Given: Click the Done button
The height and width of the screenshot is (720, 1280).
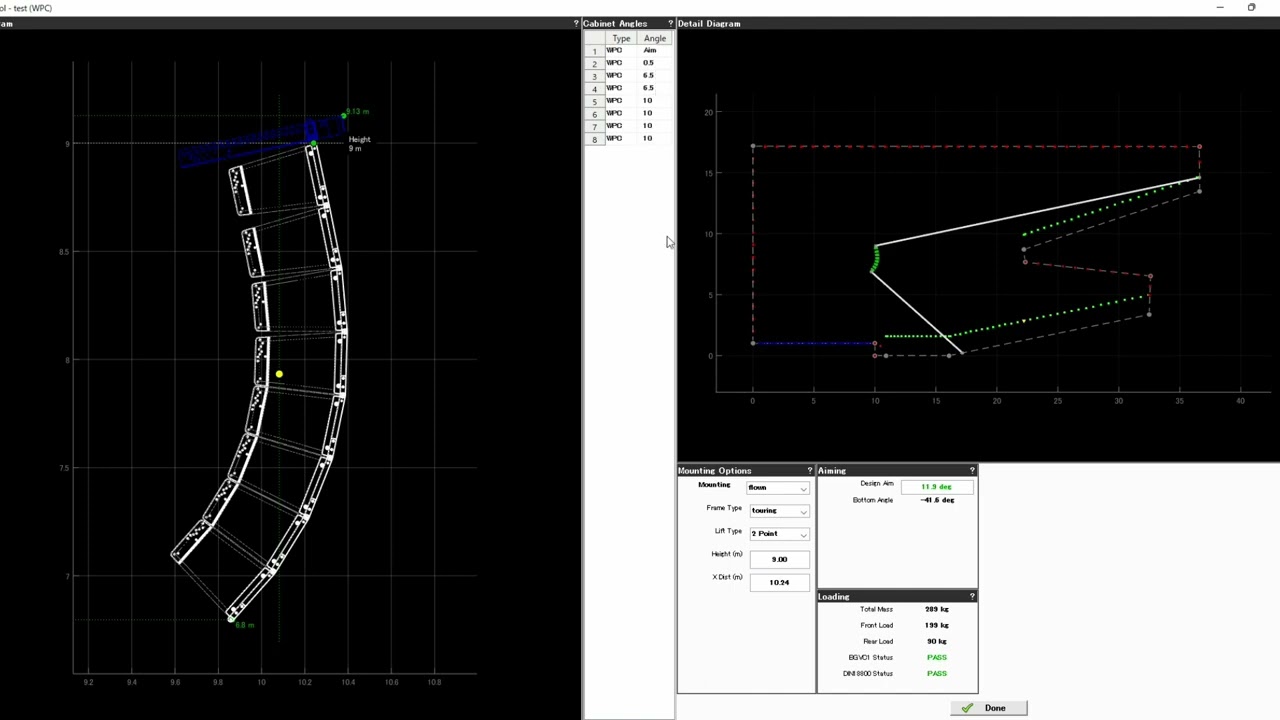Looking at the screenshot, I should point(988,708).
